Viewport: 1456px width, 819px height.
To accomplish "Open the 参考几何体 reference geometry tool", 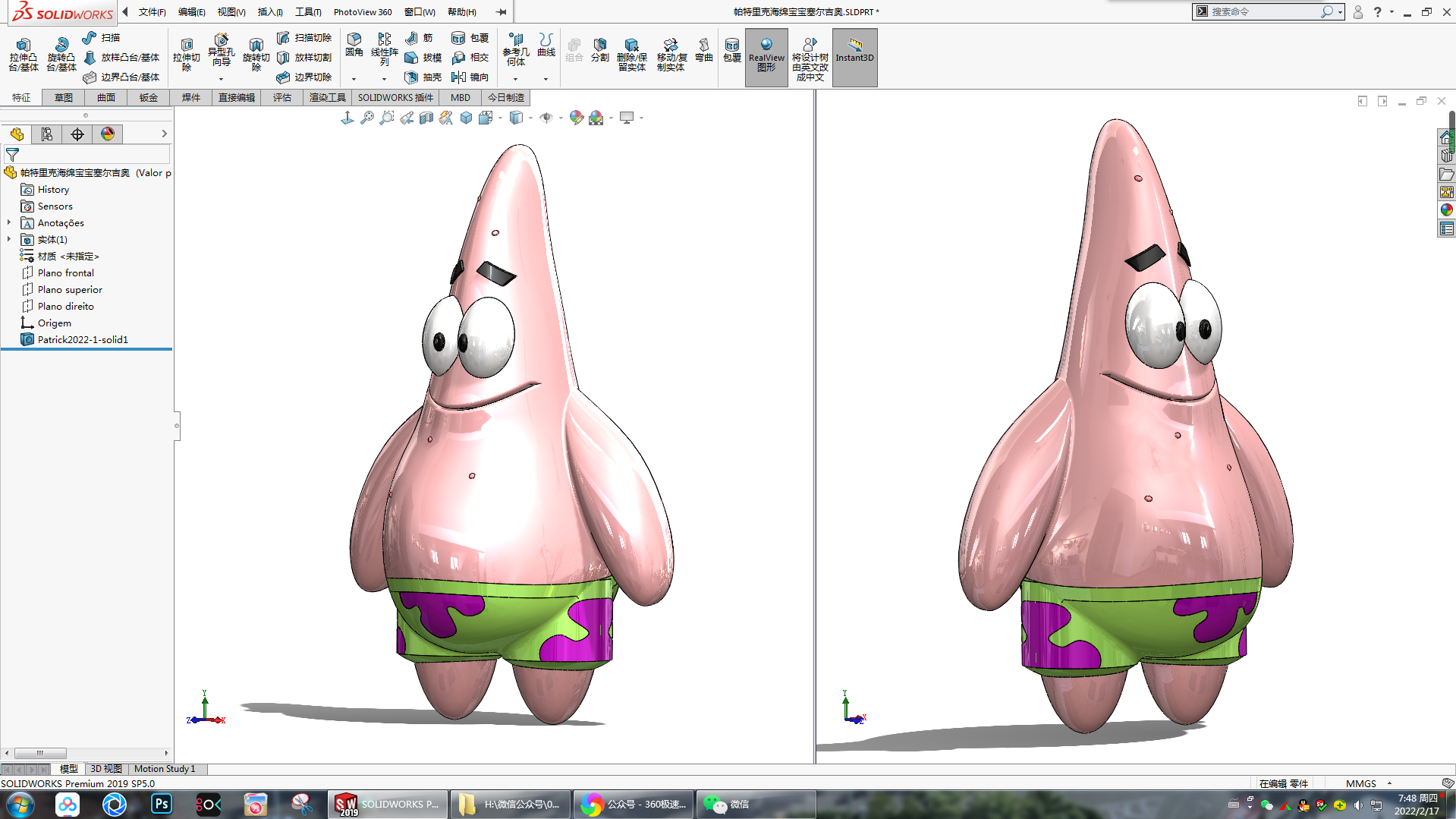I will coord(516,49).
